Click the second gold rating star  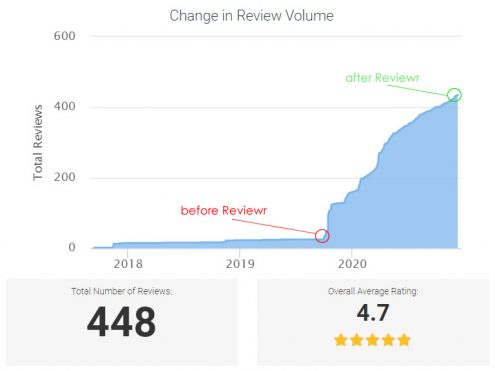pyautogui.click(x=357, y=340)
